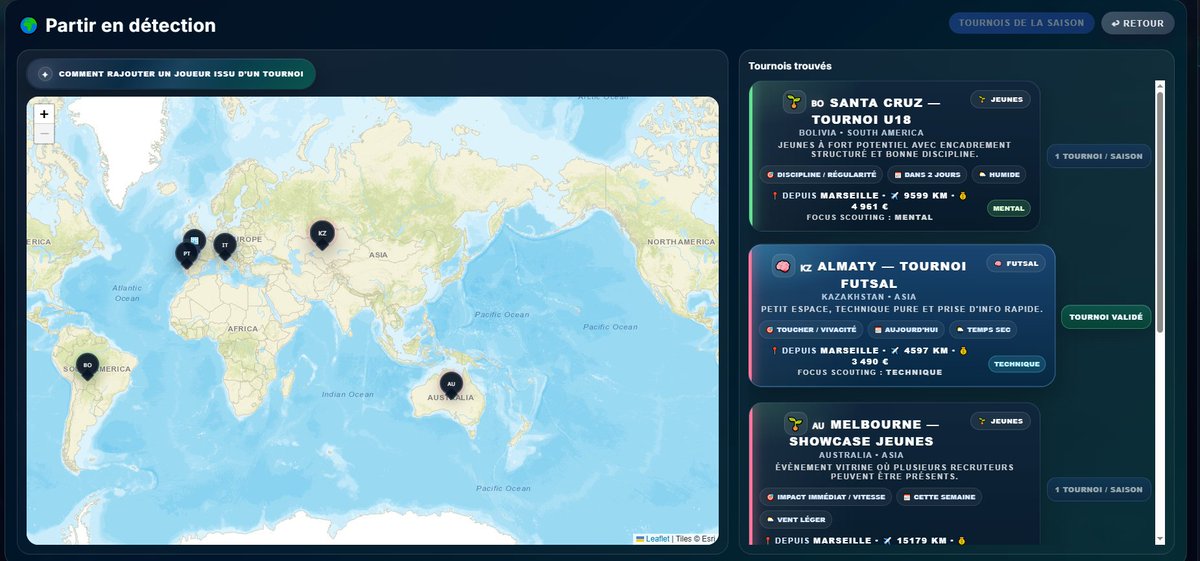Click the Australia • Asia text

click(861, 455)
